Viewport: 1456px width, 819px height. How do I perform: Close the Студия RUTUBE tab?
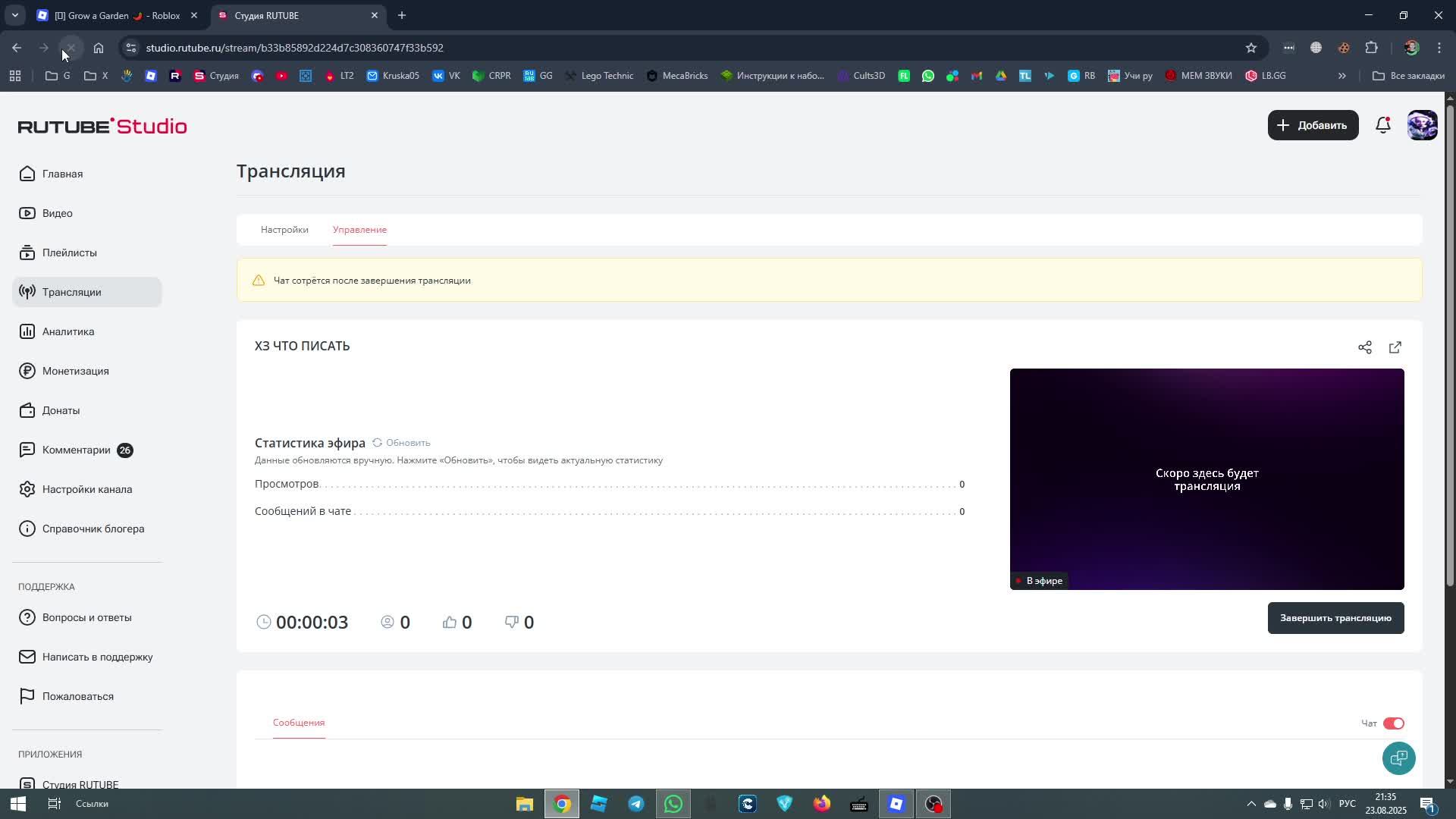point(375,15)
